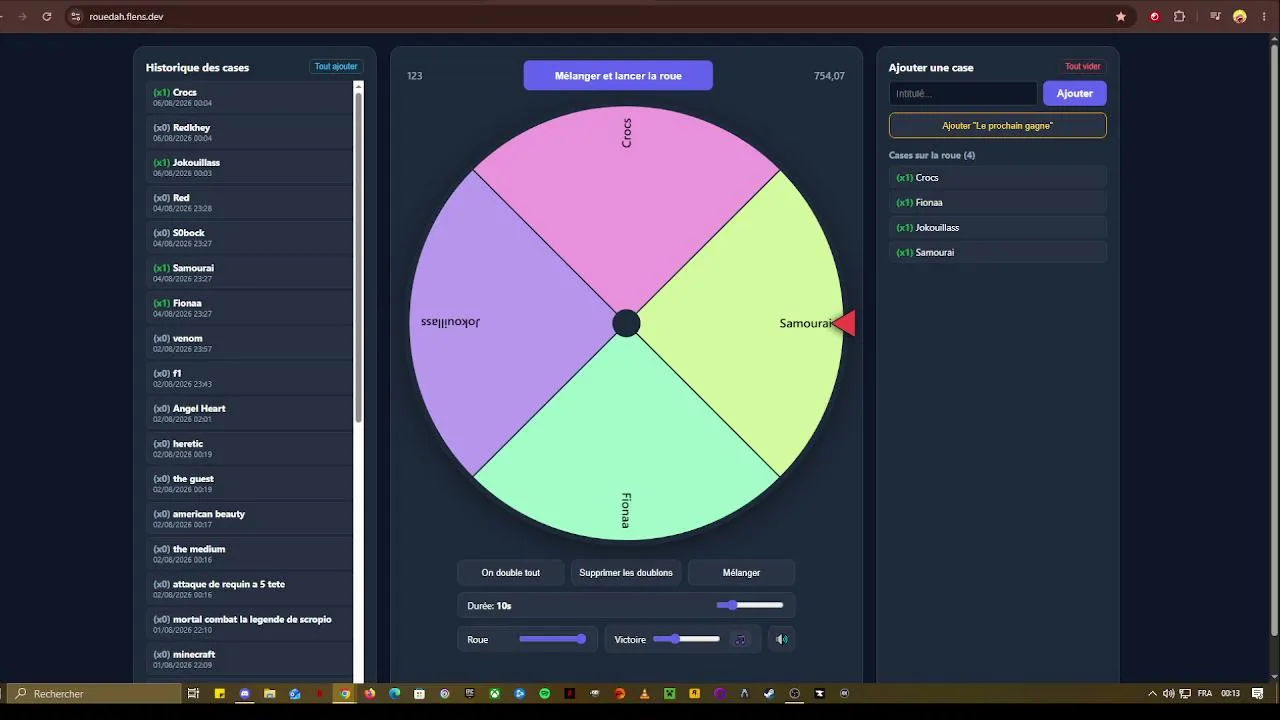The height and width of the screenshot is (720, 1280).
Task: Launch Minecraft from the taskbar
Action: point(670,693)
